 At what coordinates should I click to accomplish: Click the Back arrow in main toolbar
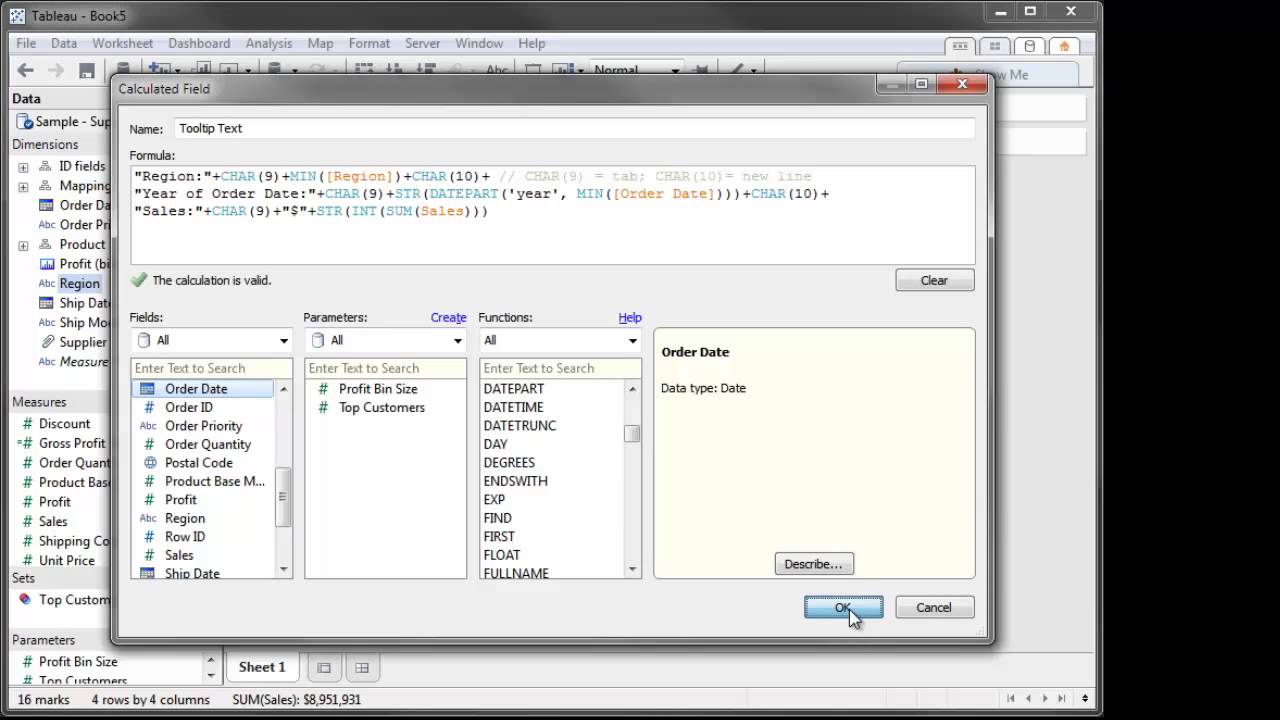point(26,70)
